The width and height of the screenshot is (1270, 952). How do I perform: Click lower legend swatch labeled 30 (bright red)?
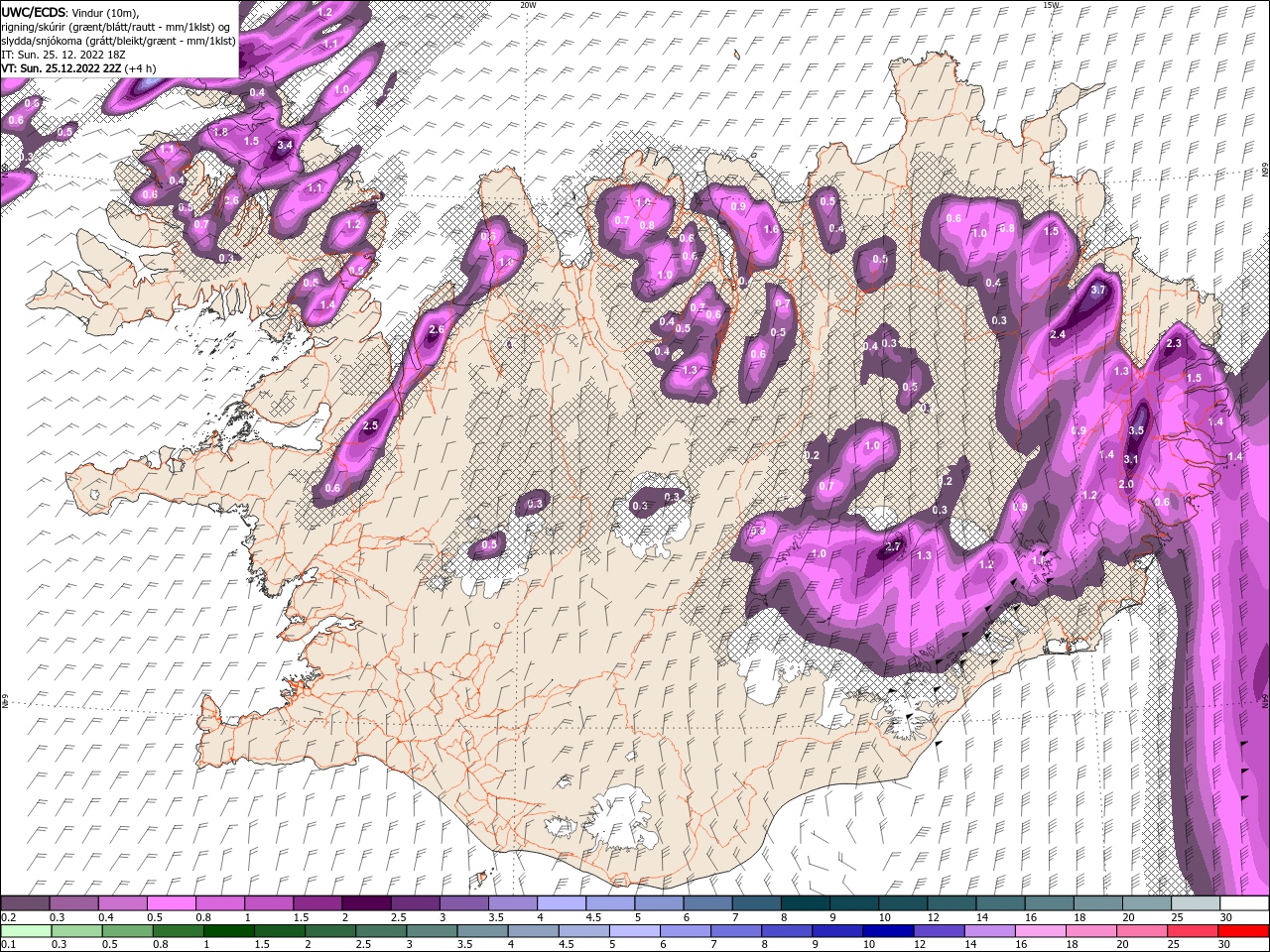[x=1243, y=931]
